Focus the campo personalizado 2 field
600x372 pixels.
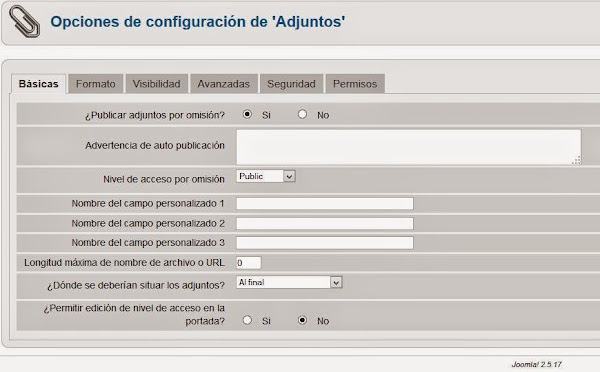pos(324,224)
